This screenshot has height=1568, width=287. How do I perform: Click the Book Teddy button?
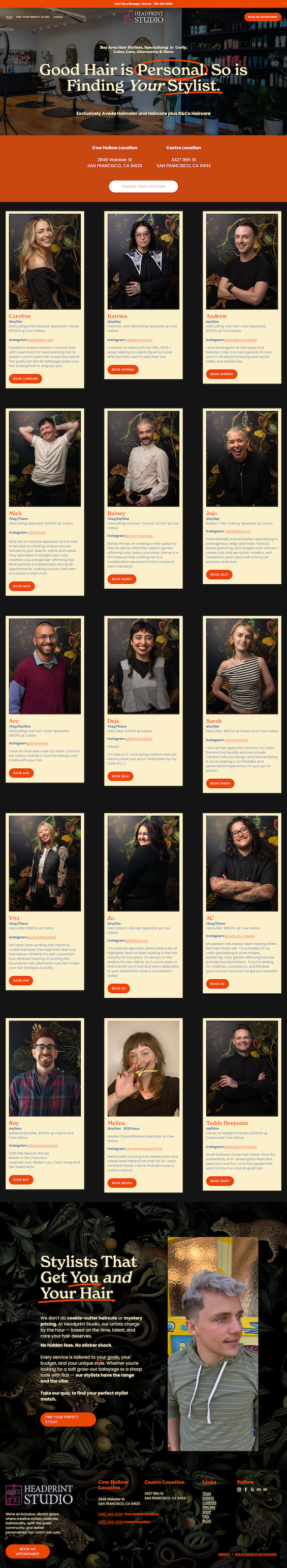[x=220, y=1181]
